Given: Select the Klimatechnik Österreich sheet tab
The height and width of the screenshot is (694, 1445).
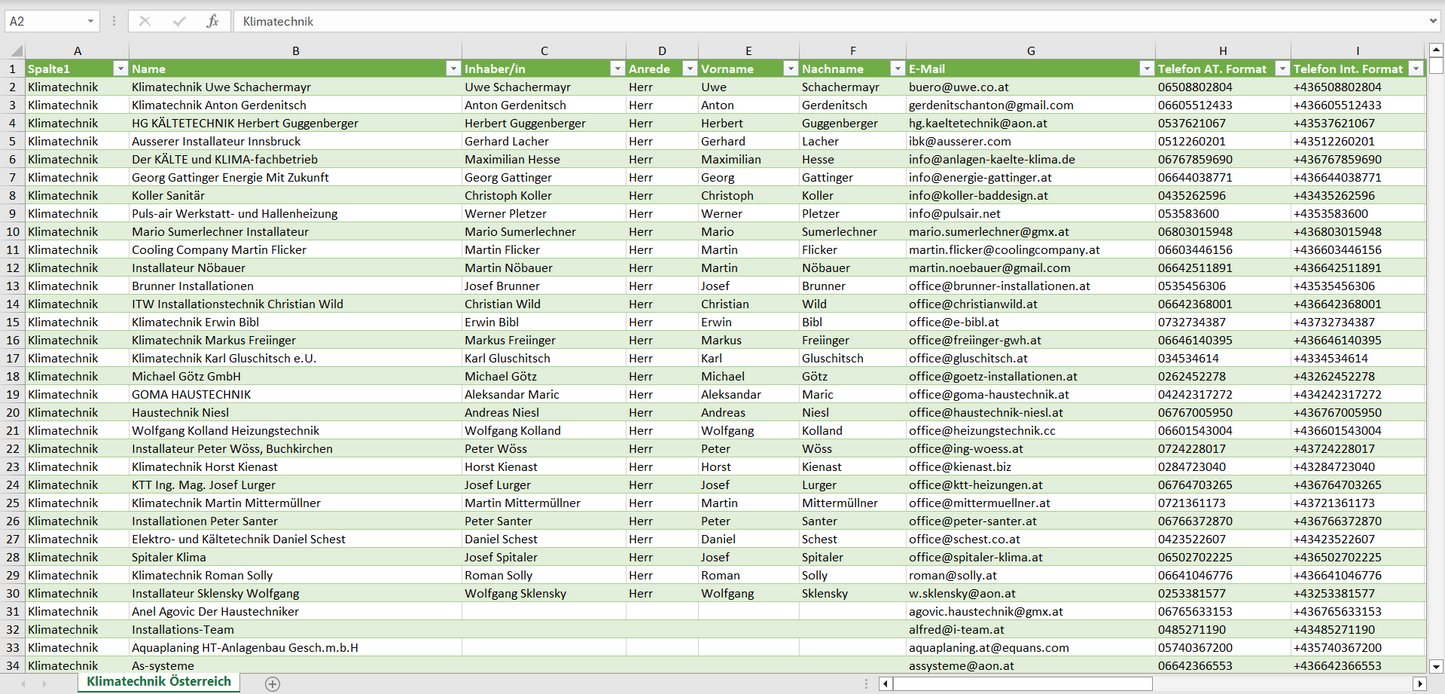Looking at the screenshot, I should (x=158, y=682).
